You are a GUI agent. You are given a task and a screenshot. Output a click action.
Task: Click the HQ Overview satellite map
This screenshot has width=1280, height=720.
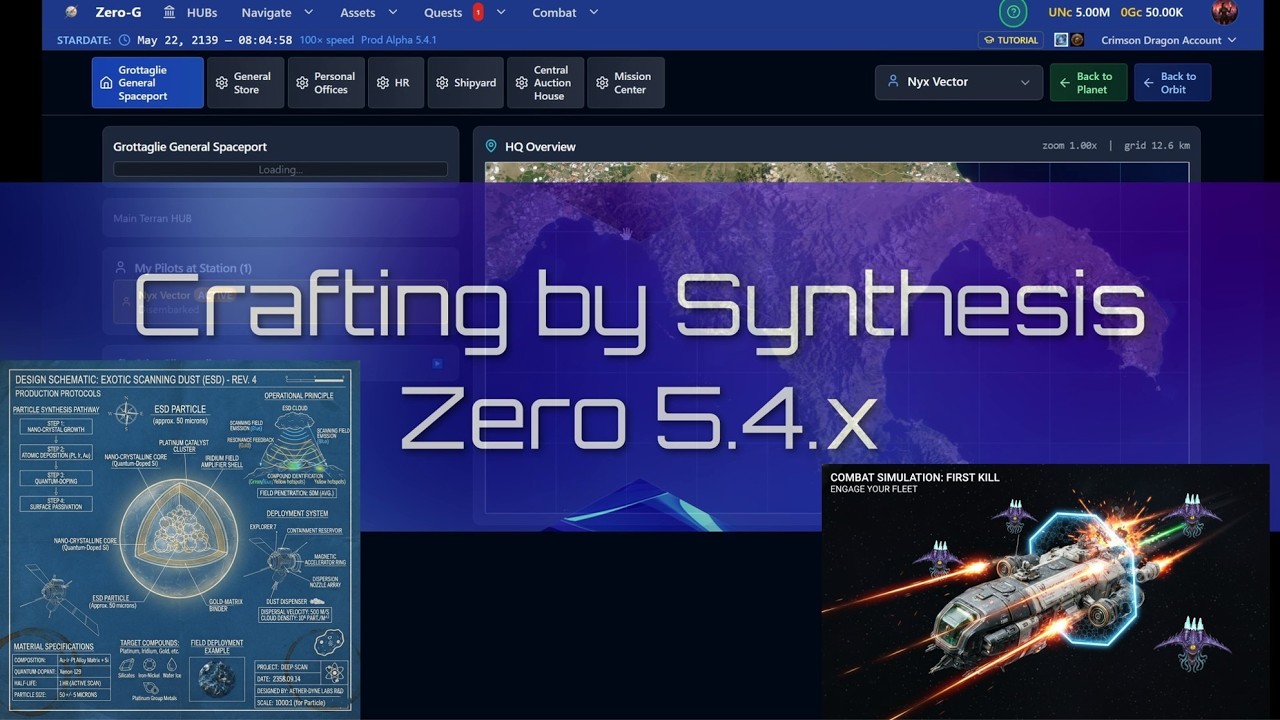point(837,338)
